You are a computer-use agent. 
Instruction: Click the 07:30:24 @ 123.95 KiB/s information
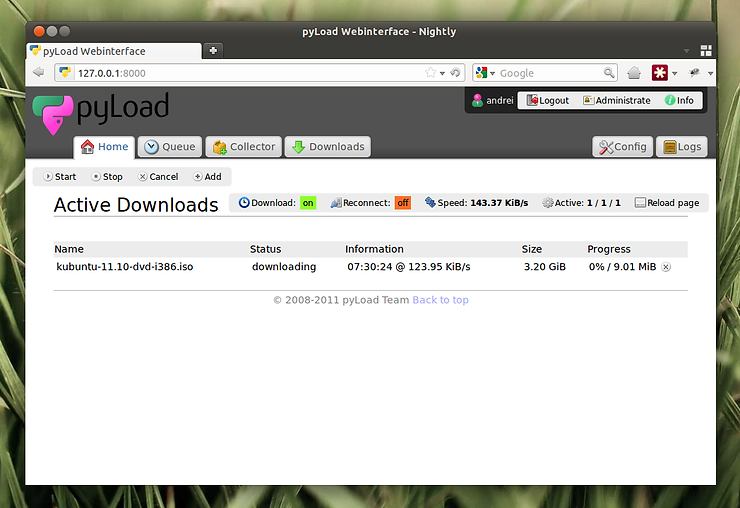pyautogui.click(x=409, y=267)
